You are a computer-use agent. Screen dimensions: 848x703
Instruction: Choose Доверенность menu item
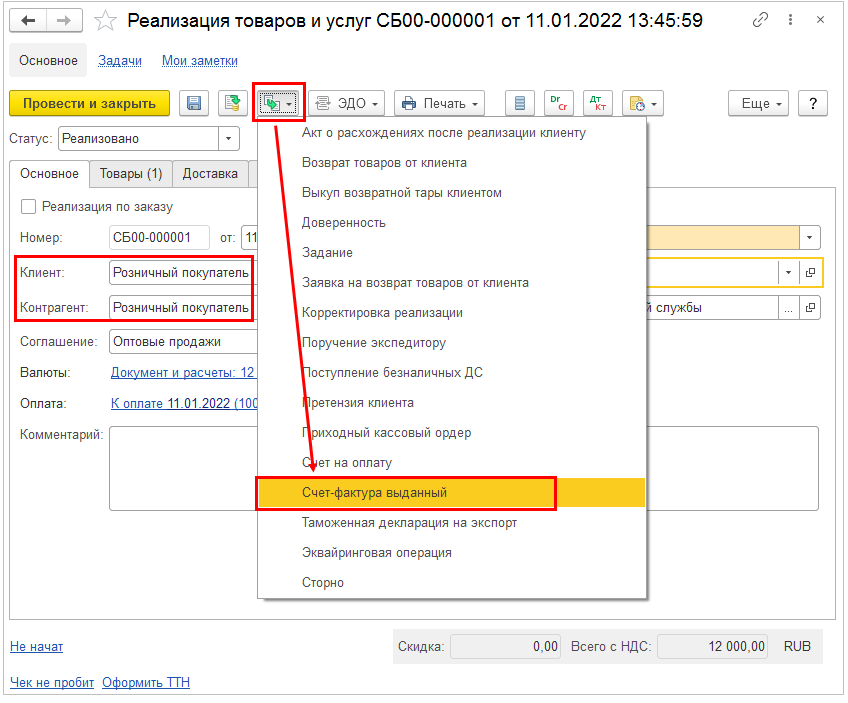coord(452,223)
